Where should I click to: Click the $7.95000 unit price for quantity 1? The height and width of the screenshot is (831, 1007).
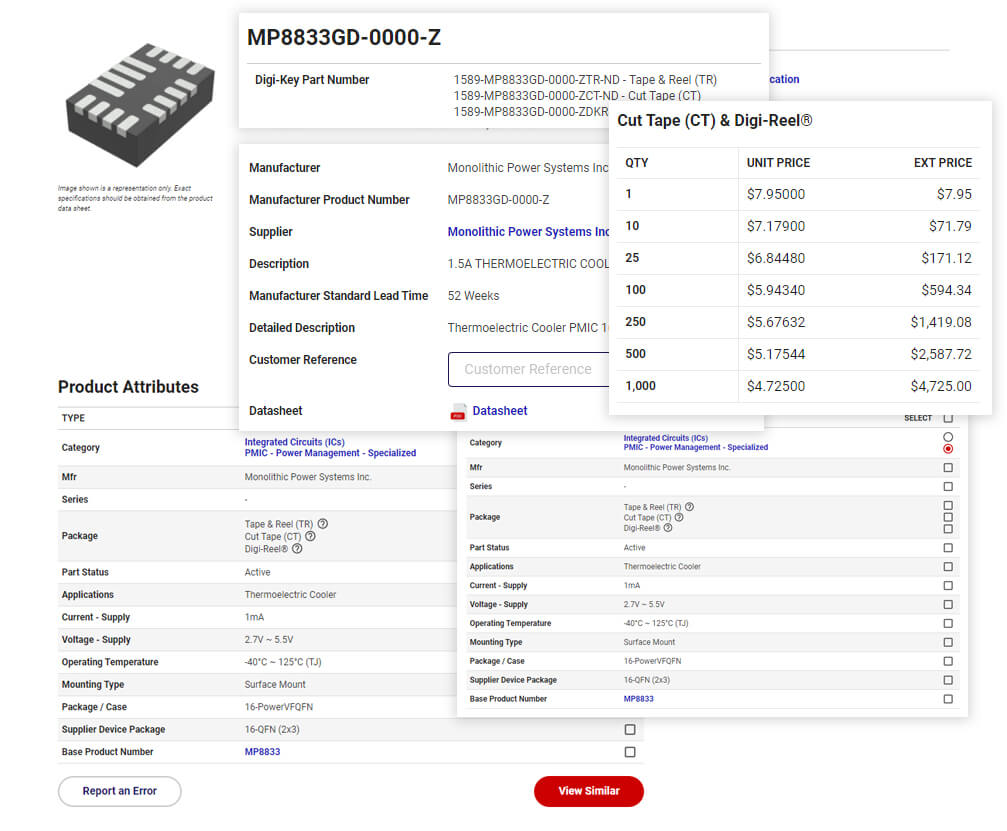776,194
